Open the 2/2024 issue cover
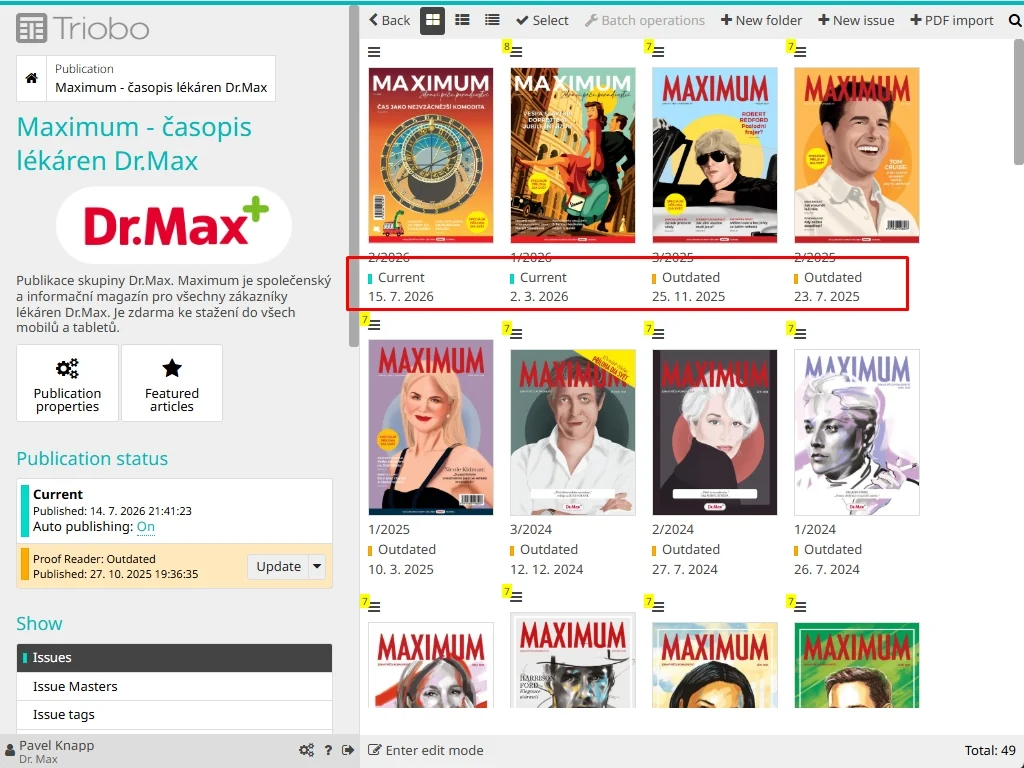 pyautogui.click(x=715, y=432)
